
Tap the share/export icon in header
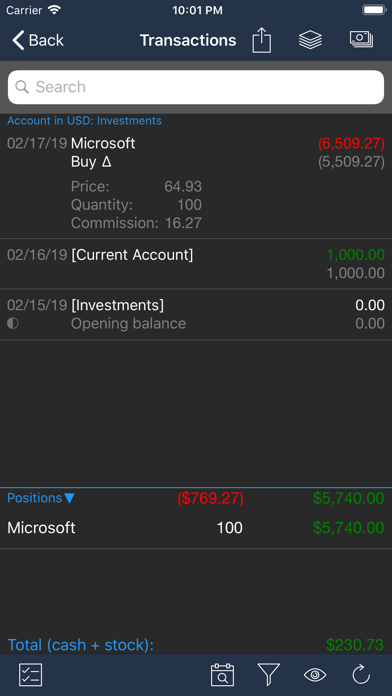(x=261, y=40)
